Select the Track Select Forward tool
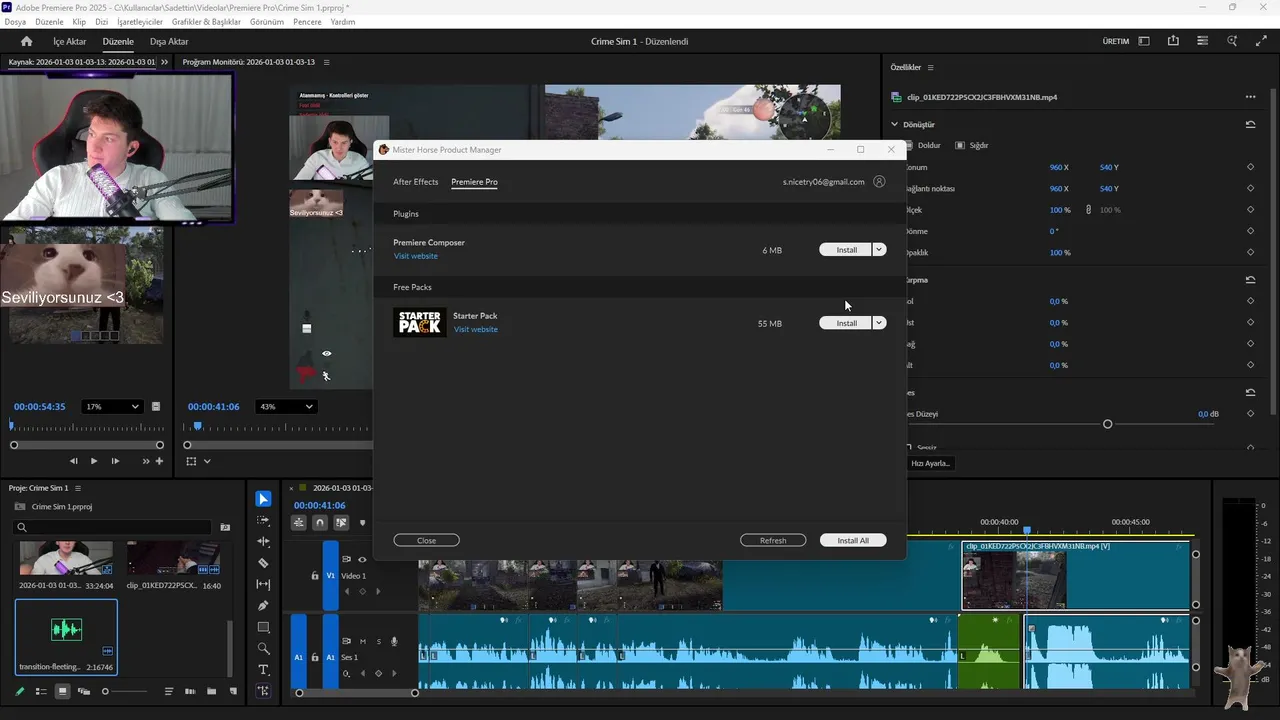The width and height of the screenshot is (1280, 720). (x=263, y=520)
